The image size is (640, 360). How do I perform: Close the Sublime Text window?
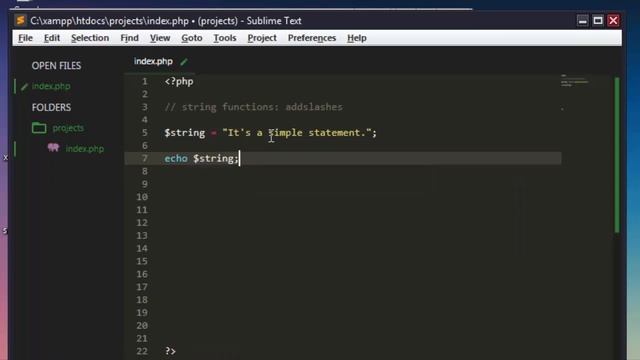pos(613,20)
